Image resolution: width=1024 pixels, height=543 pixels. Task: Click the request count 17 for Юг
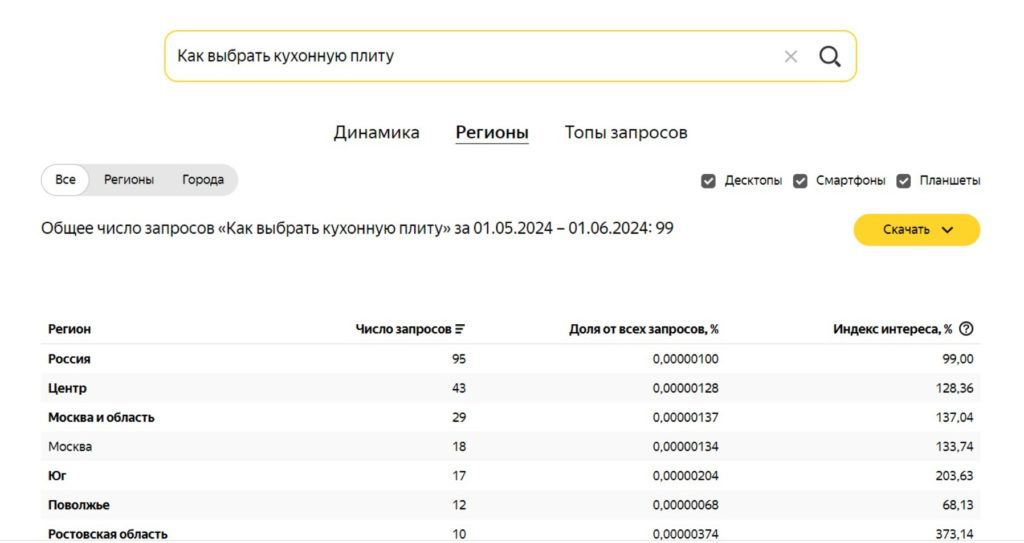click(x=458, y=476)
